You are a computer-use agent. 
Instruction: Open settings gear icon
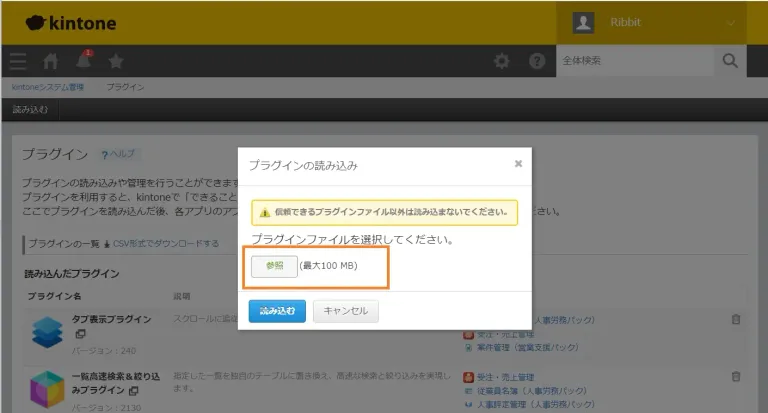[502, 61]
